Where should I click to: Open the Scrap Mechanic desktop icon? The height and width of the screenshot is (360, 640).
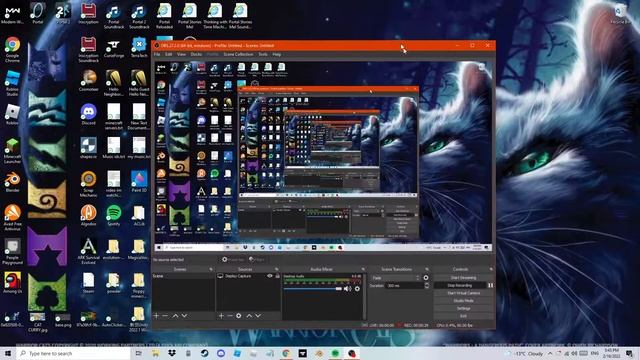tap(89, 184)
